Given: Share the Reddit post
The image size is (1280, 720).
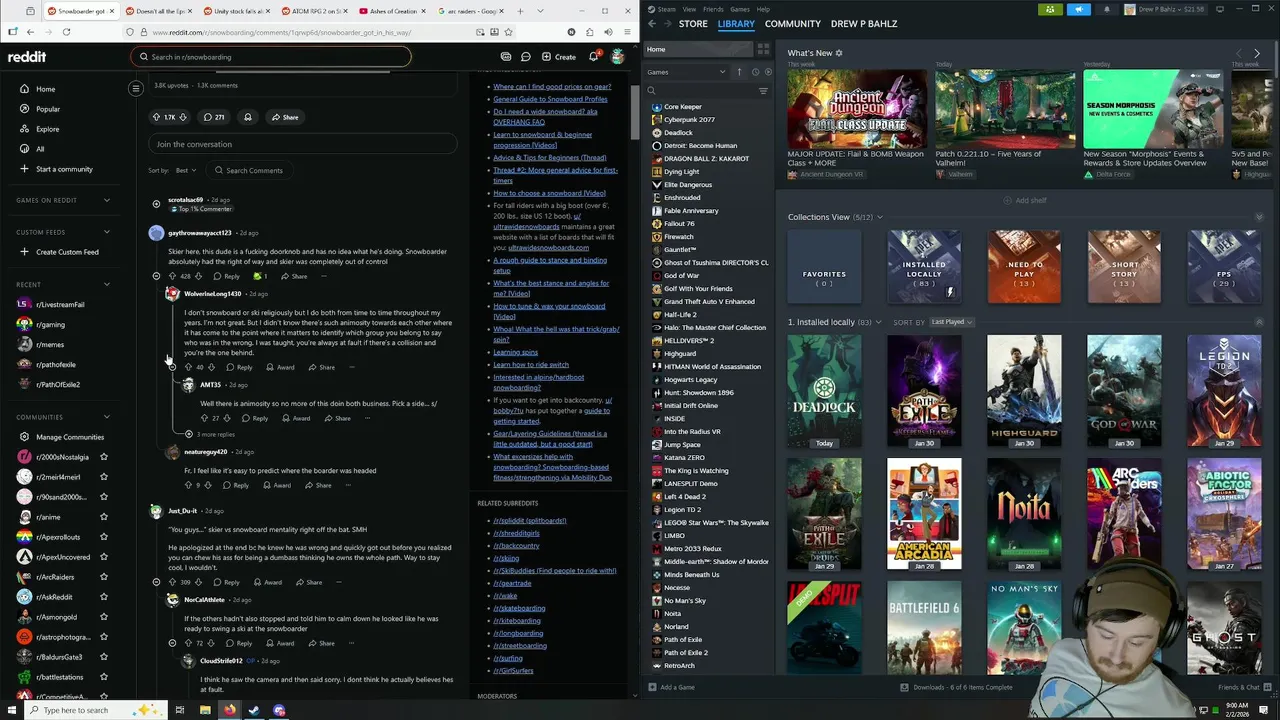Looking at the screenshot, I should coord(285,117).
